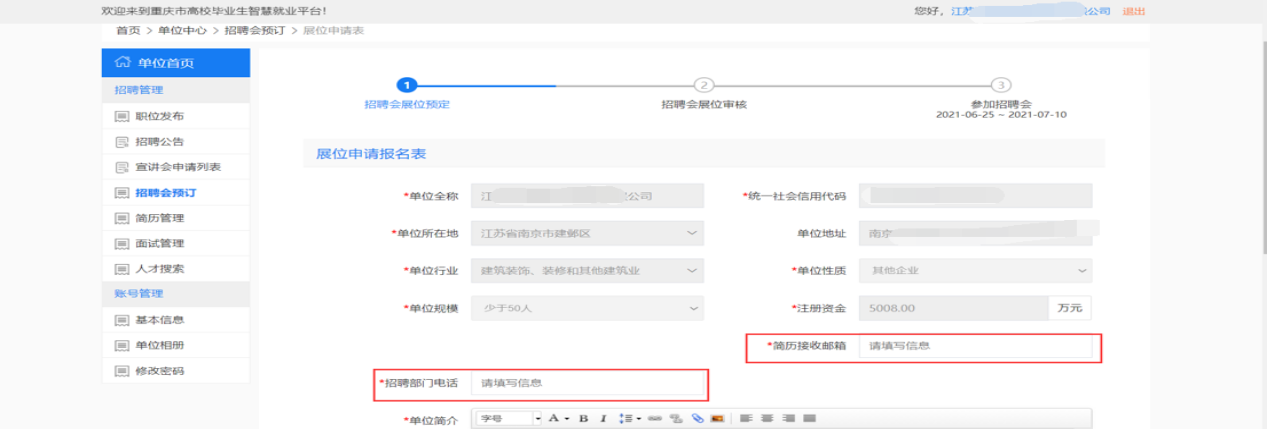Click the 招聘部门电话 input field

(588, 383)
